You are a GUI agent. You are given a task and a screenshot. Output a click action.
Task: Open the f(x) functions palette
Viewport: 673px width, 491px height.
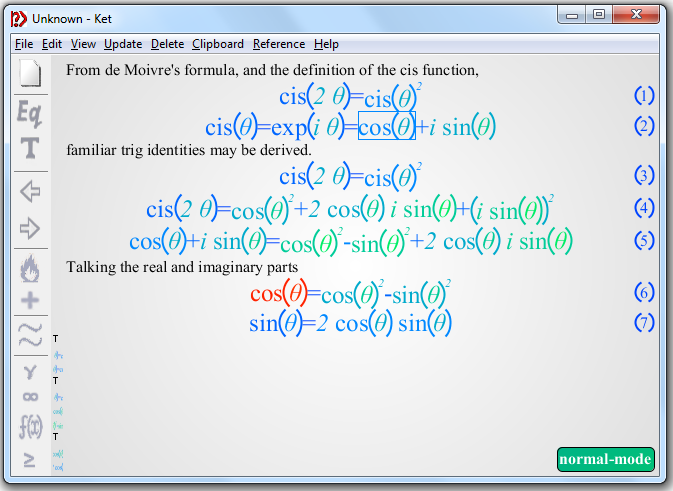point(30,426)
